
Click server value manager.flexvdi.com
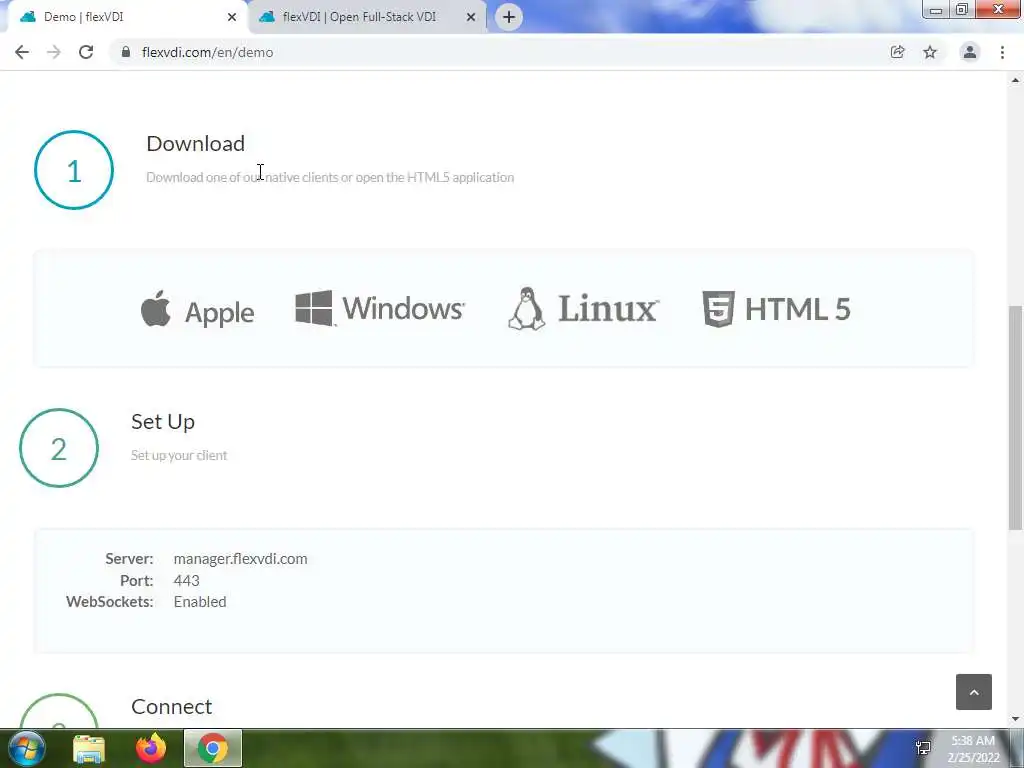click(240, 559)
